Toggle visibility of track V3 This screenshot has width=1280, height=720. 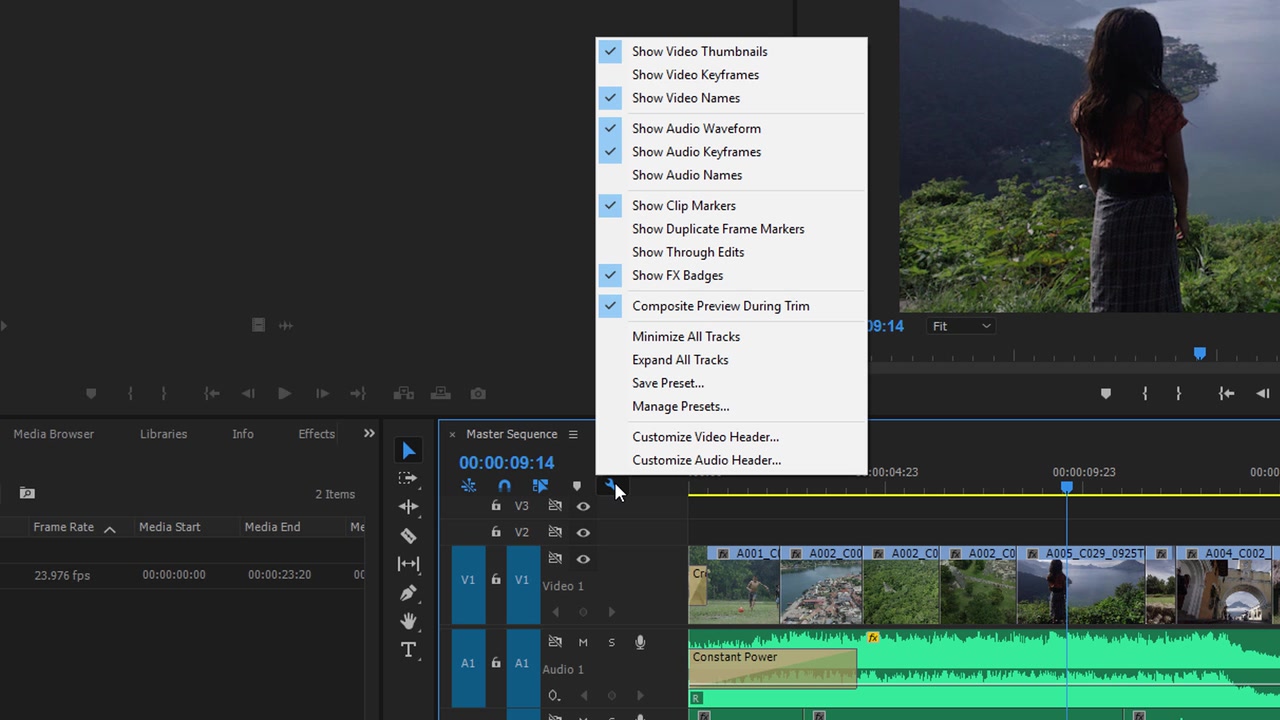coord(583,505)
